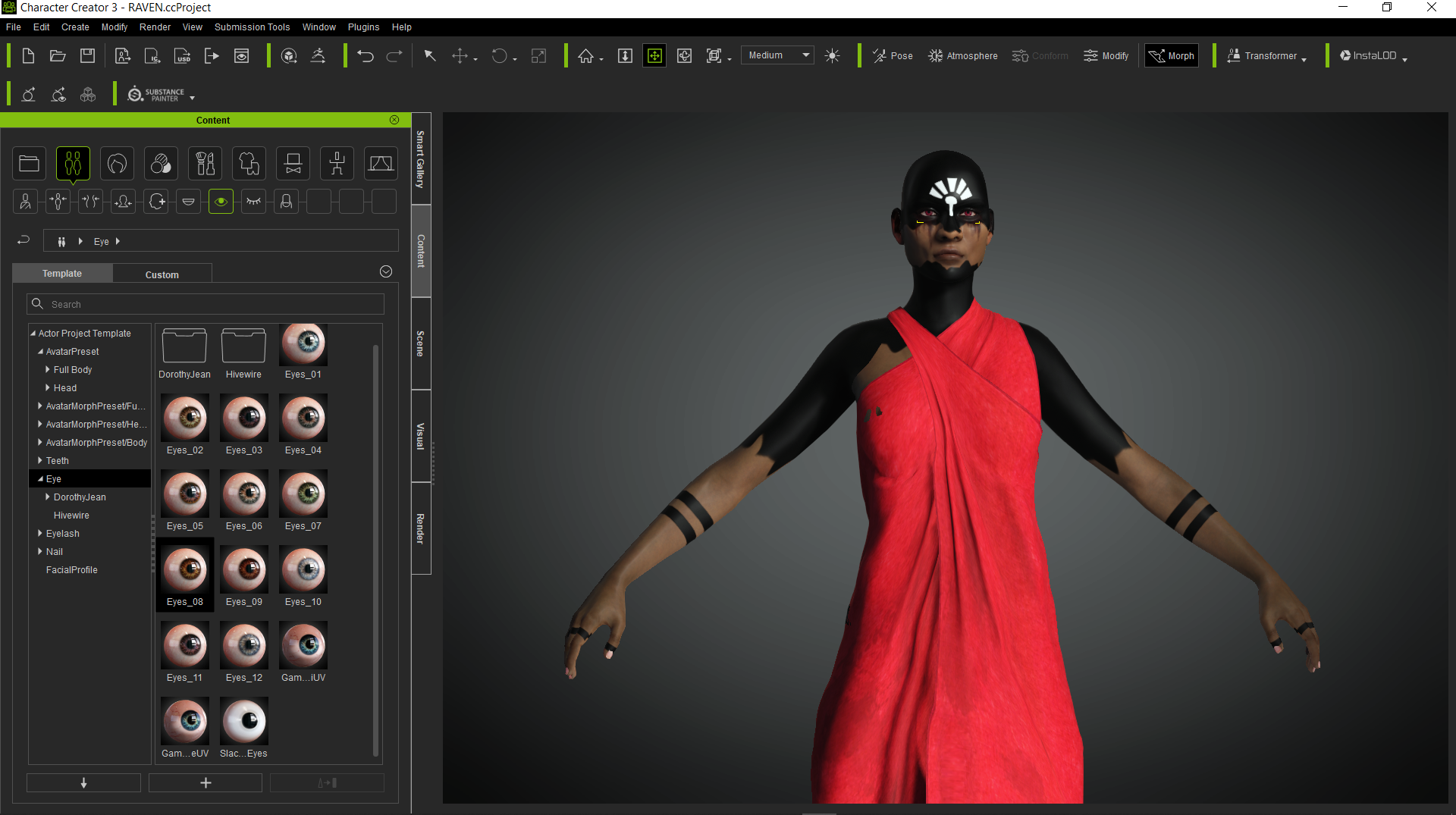Expand the DorothyJean tree node
This screenshot has width=1456, height=815.
48,497
